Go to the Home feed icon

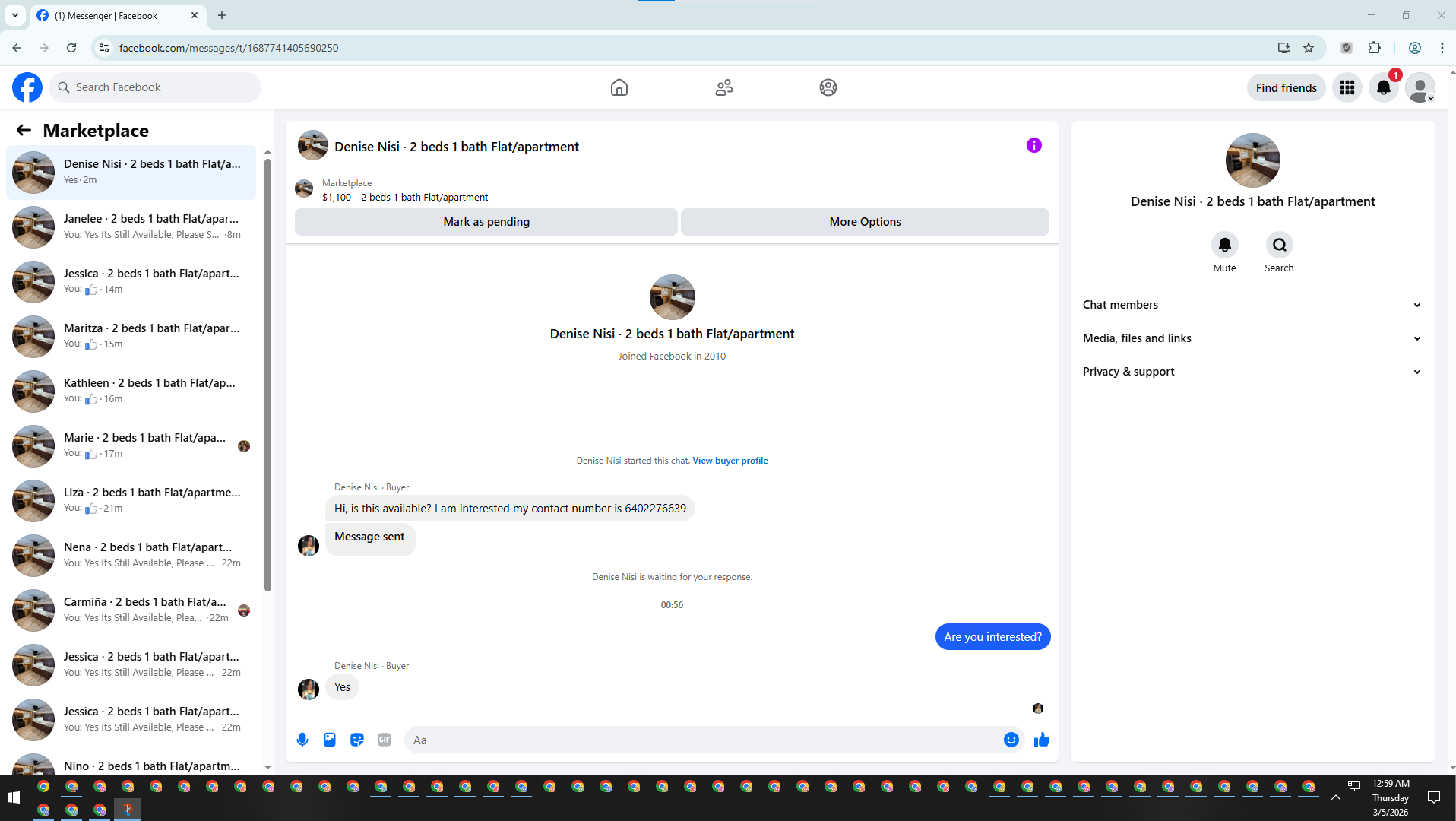pos(619,87)
